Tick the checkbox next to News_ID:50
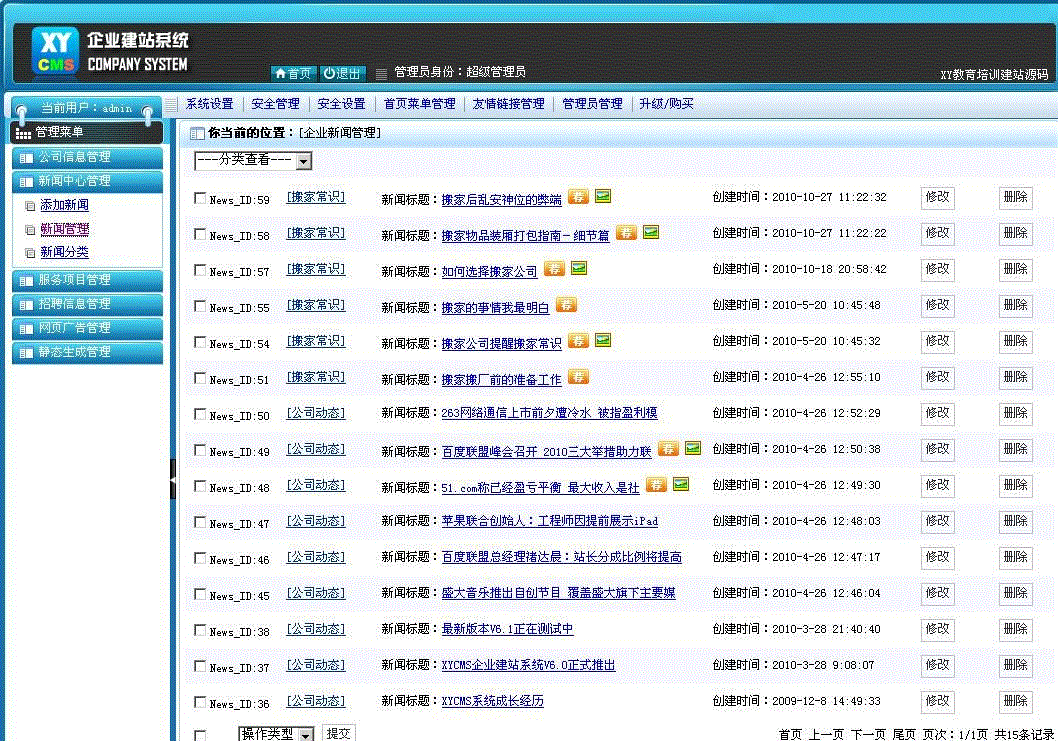Image resolution: width=1058 pixels, height=741 pixels. pyautogui.click(x=200, y=414)
